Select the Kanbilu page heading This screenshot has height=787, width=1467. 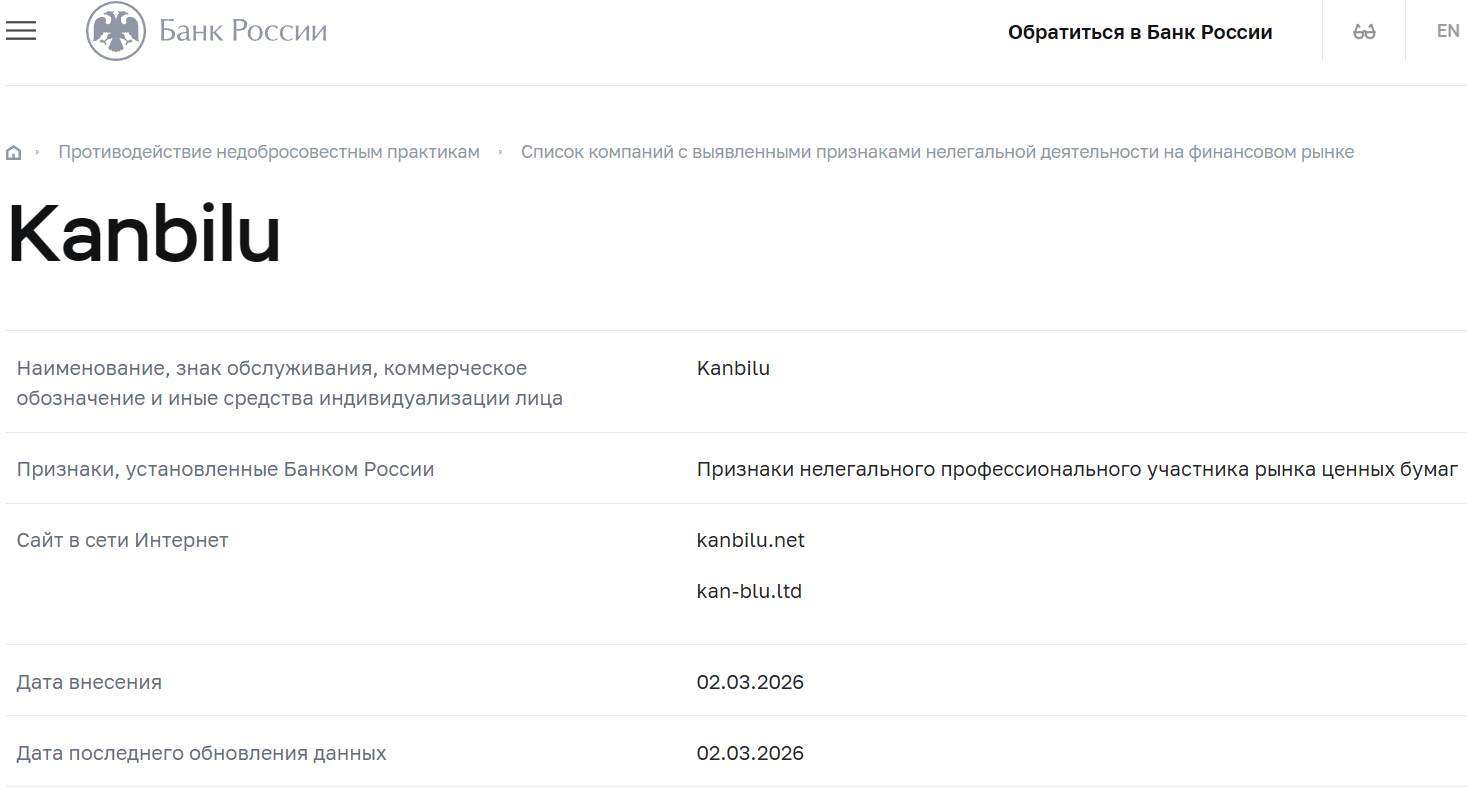[x=143, y=232]
